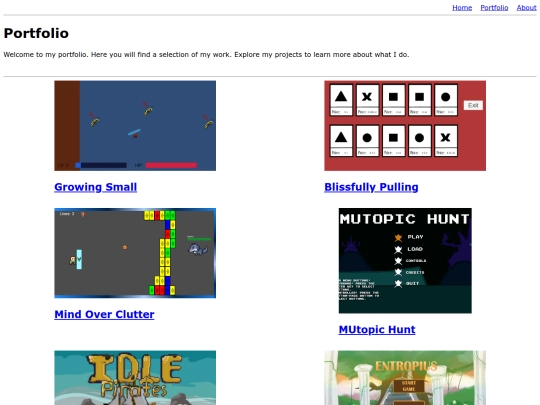Image resolution: width=540 pixels, height=405 pixels.
Task: Go to the Portfolio navigation link
Action: (494, 8)
